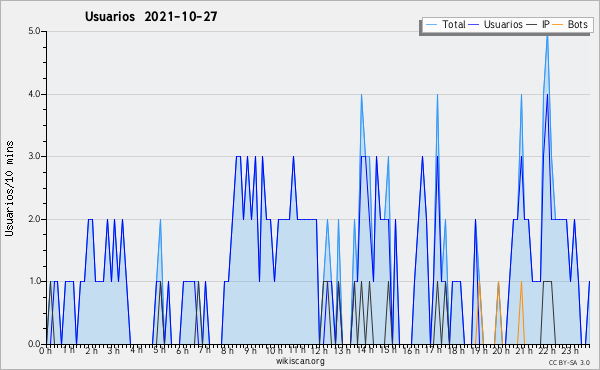The width and height of the screenshot is (600, 370).
Task: Click the light blue Total legend line
Action: click(432, 25)
